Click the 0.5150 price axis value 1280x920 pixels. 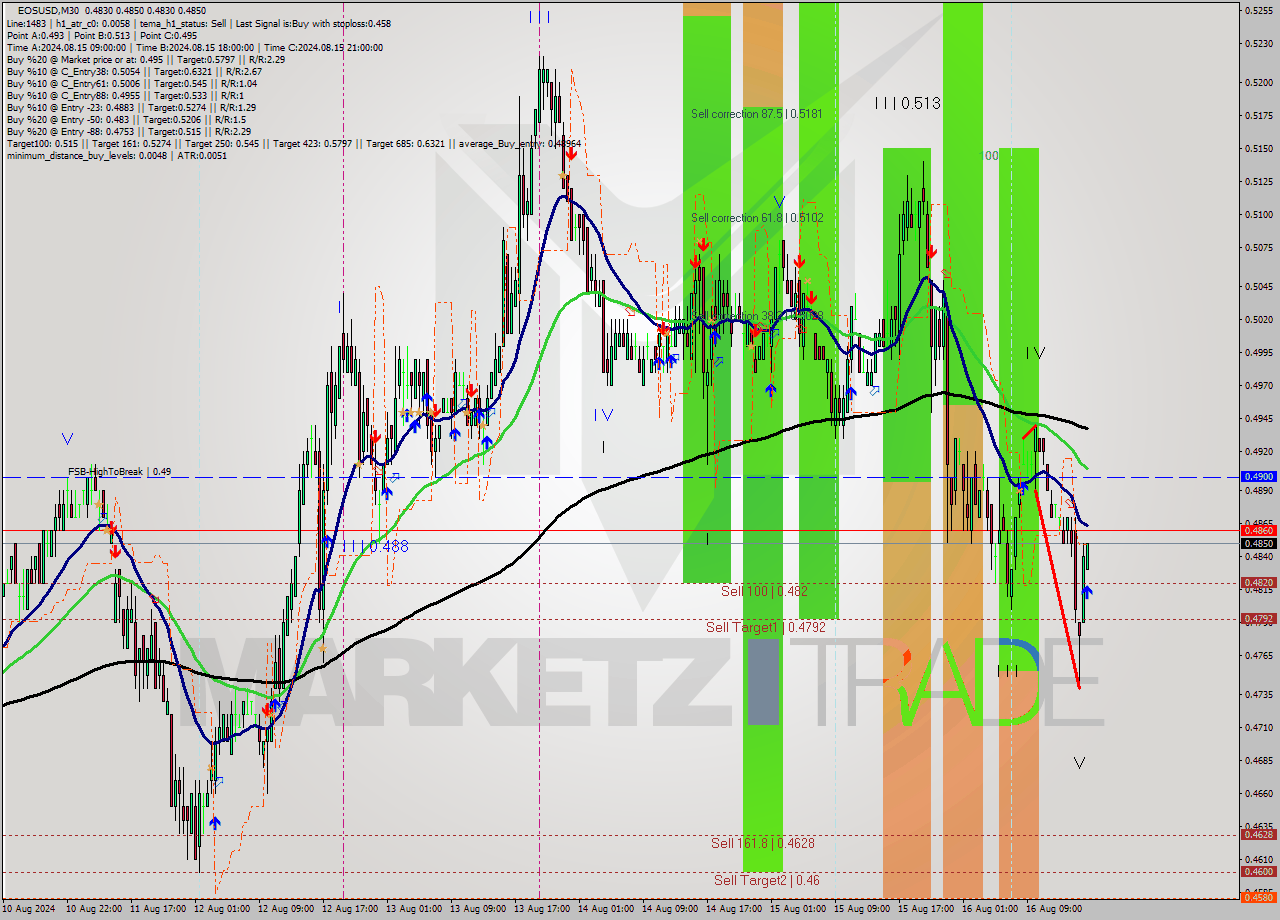(x=1259, y=148)
